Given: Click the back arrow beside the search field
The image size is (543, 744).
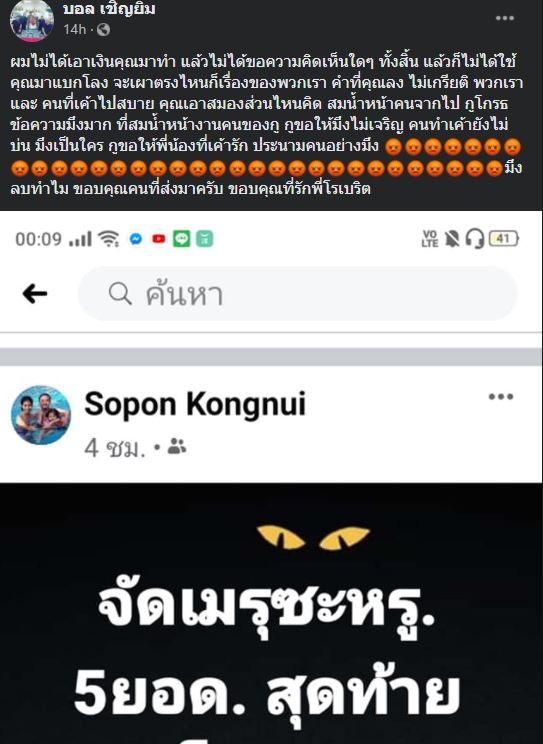Looking at the screenshot, I should 35,294.
